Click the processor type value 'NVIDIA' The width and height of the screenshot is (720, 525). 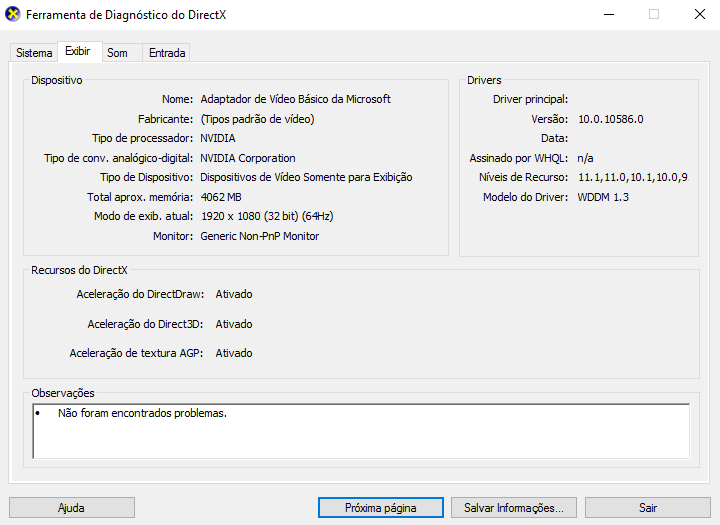pos(218,138)
